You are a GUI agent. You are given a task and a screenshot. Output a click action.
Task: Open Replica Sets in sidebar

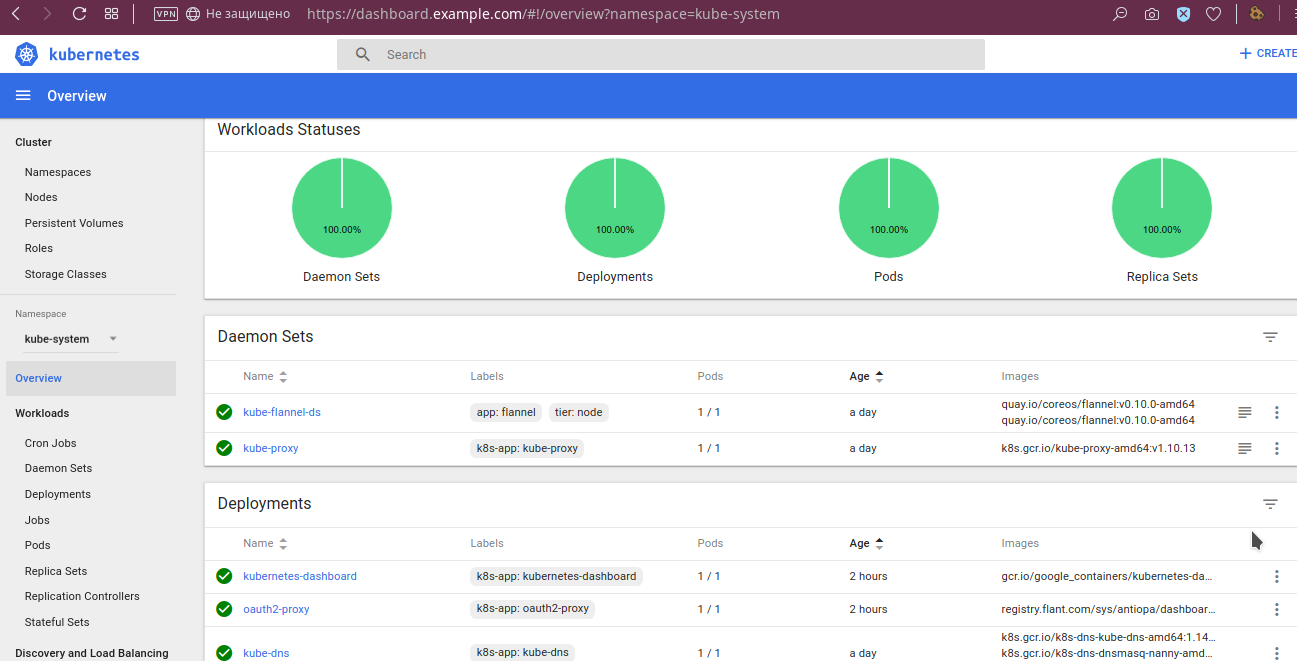(56, 571)
